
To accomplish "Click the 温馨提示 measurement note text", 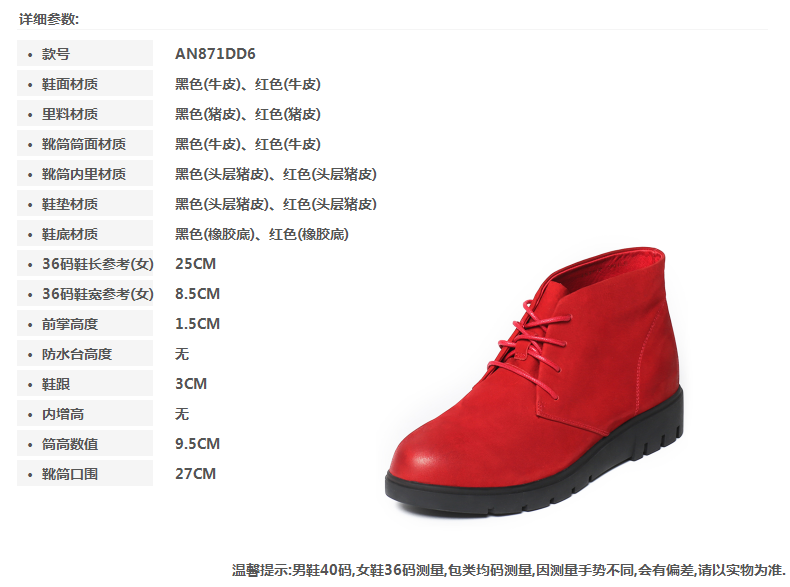I will 508,570.
